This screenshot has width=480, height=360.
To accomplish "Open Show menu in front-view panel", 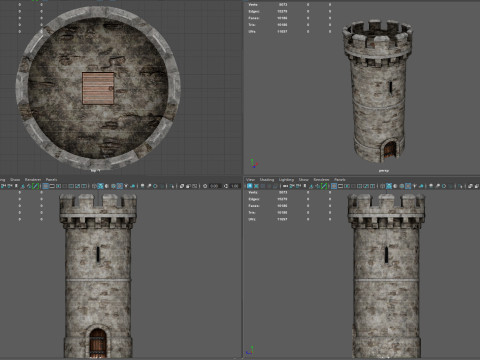I will [x=15, y=180].
